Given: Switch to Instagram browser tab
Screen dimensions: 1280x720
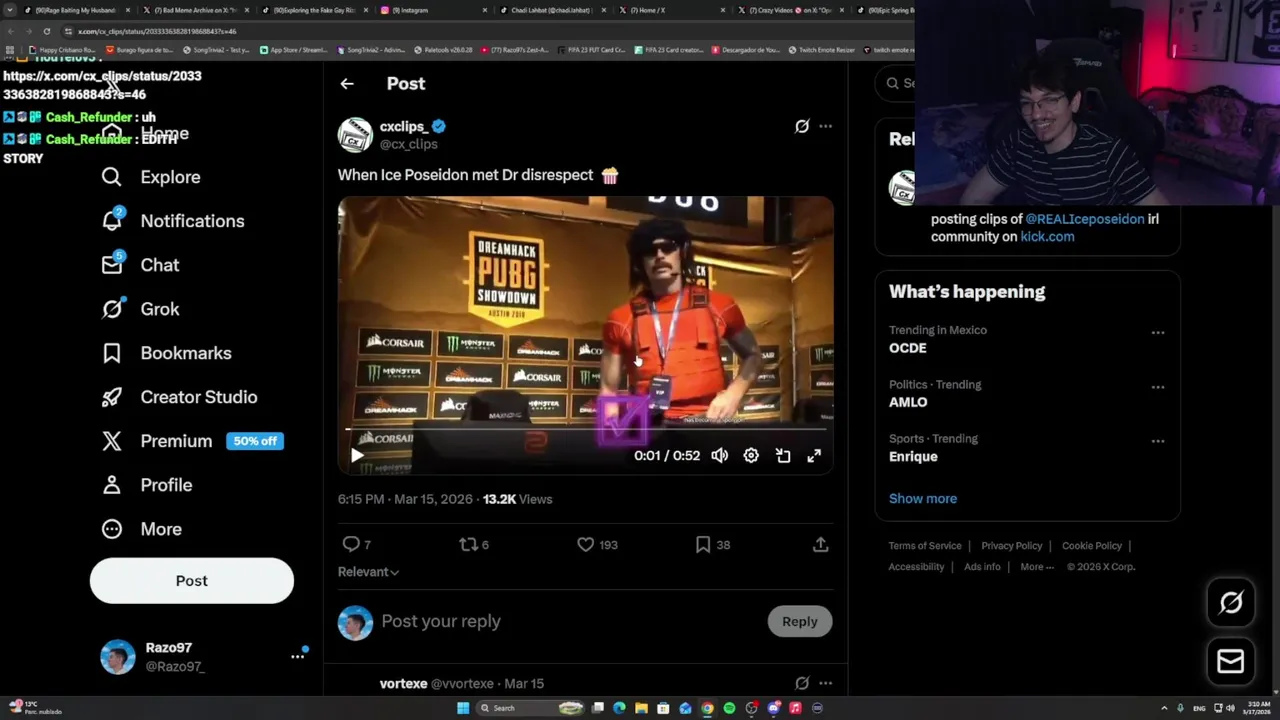Looking at the screenshot, I should (430, 10).
